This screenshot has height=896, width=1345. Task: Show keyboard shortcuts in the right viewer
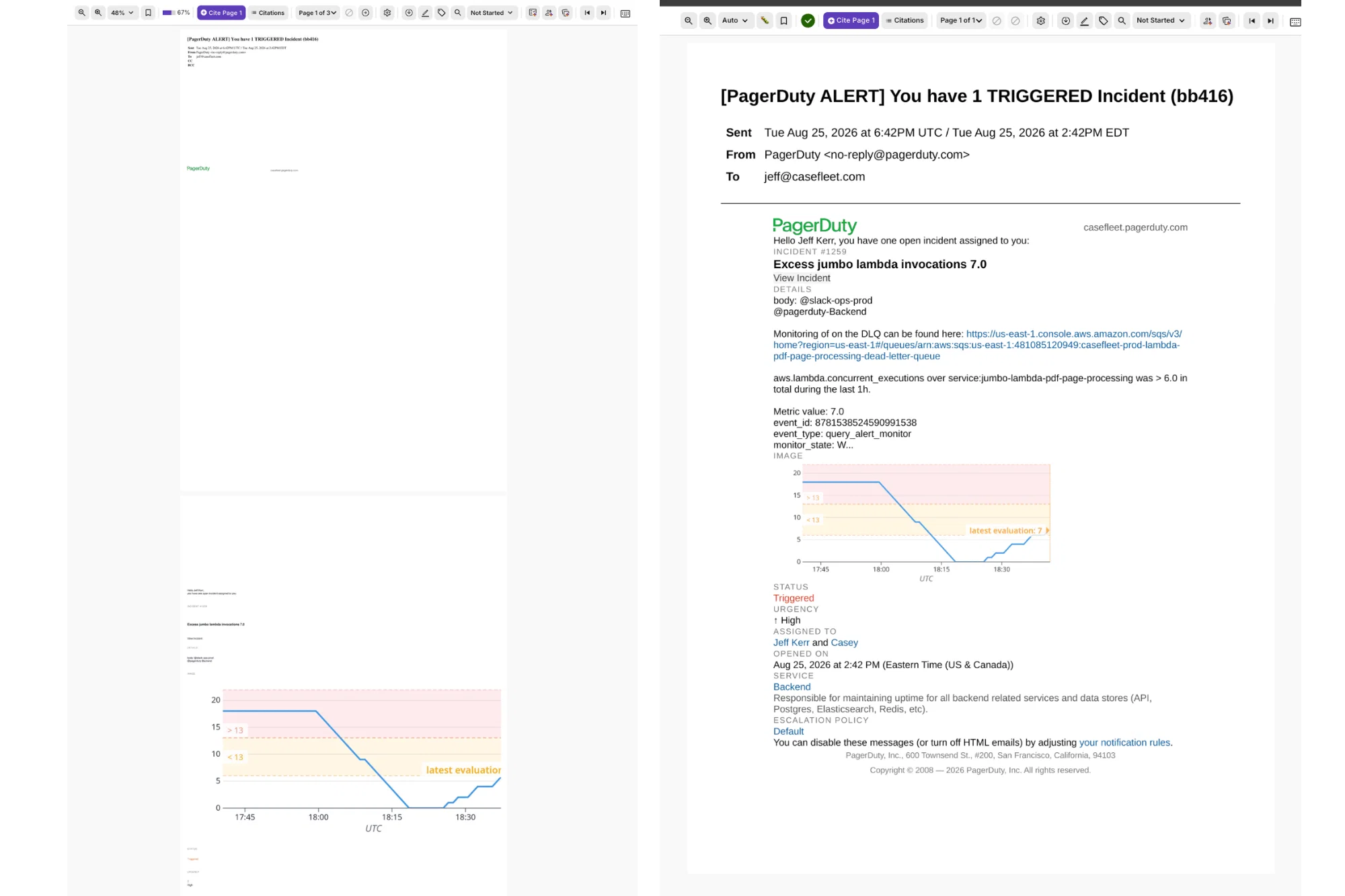click(x=1295, y=22)
